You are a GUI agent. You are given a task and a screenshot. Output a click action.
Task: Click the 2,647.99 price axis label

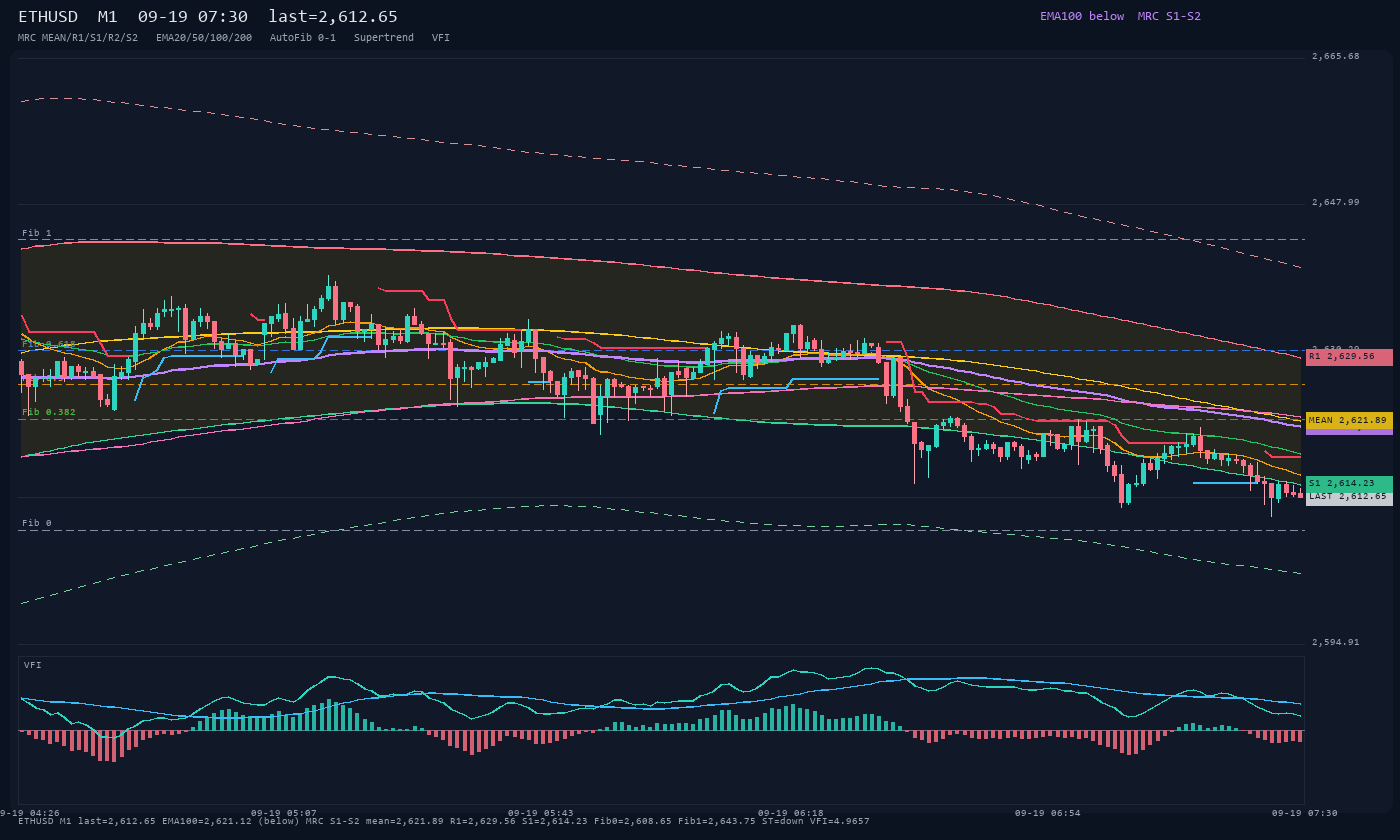(1336, 202)
